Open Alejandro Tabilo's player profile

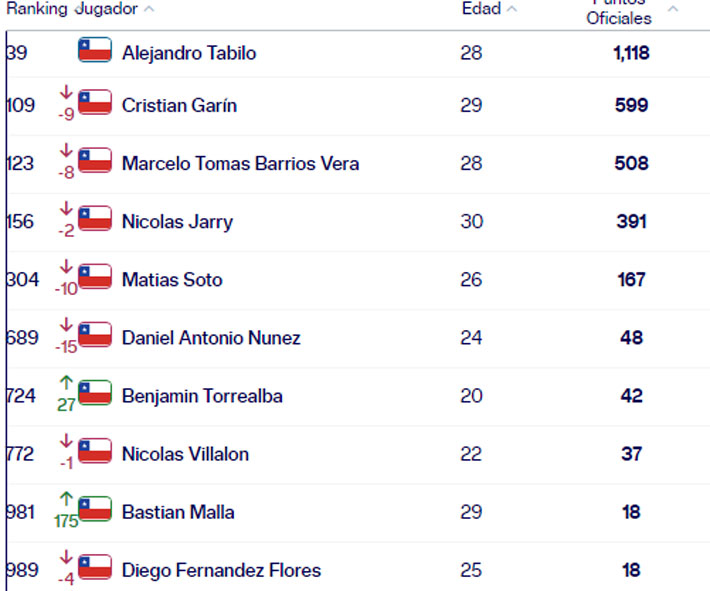pos(188,53)
